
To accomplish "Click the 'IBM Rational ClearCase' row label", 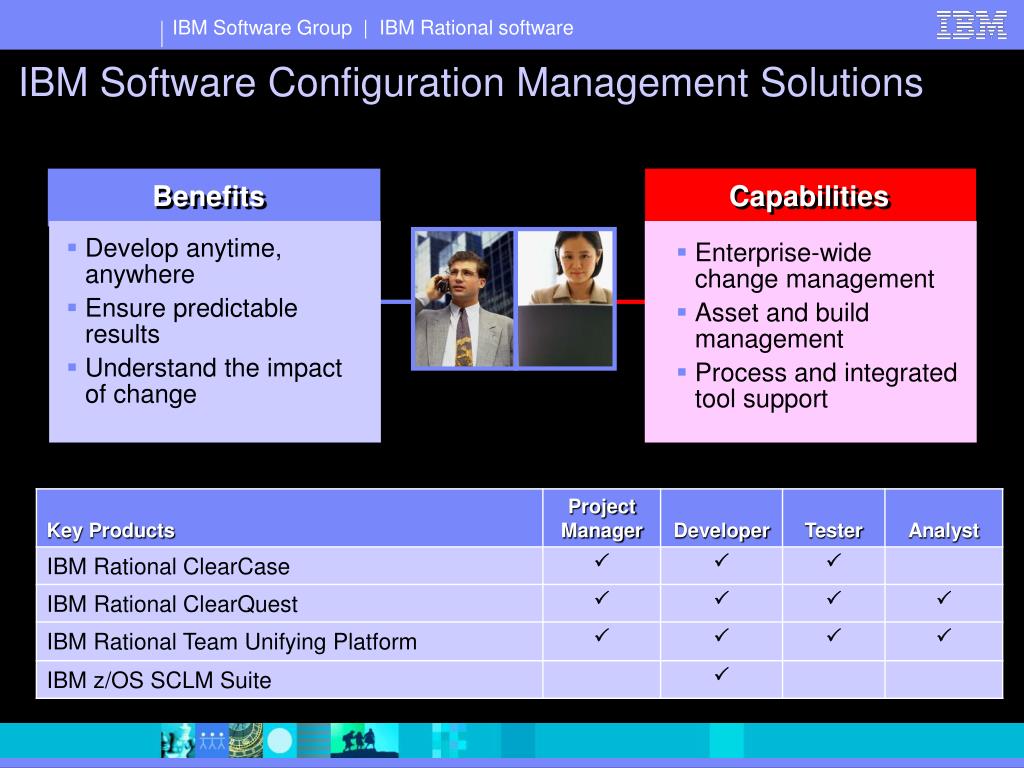I will tap(168, 566).
